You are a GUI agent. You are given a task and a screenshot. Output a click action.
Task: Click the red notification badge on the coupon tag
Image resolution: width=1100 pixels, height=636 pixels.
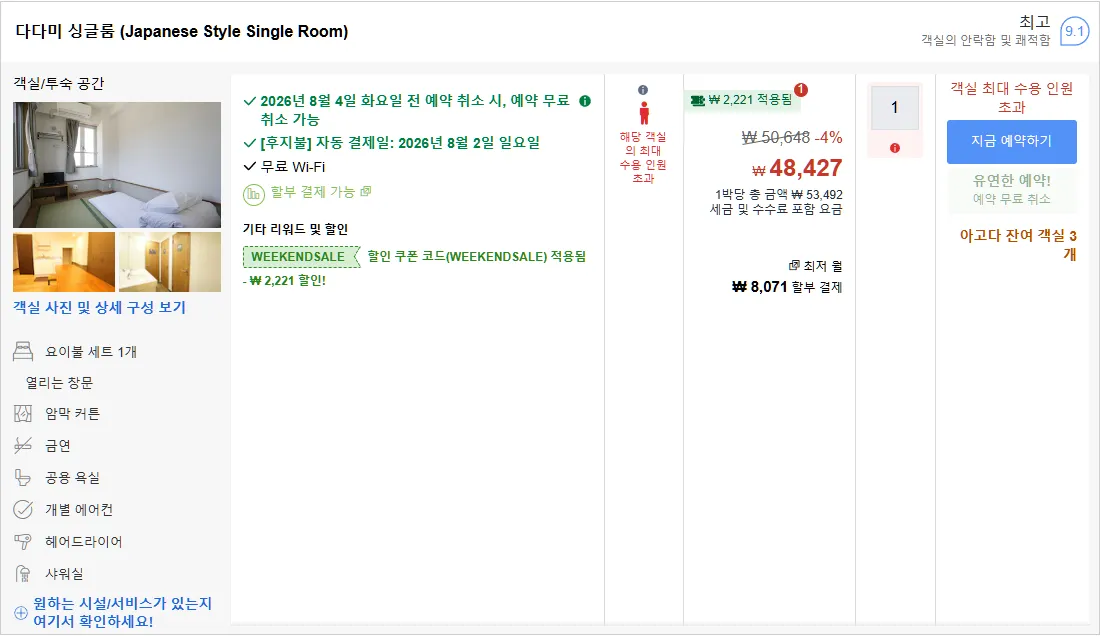click(x=801, y=90)
